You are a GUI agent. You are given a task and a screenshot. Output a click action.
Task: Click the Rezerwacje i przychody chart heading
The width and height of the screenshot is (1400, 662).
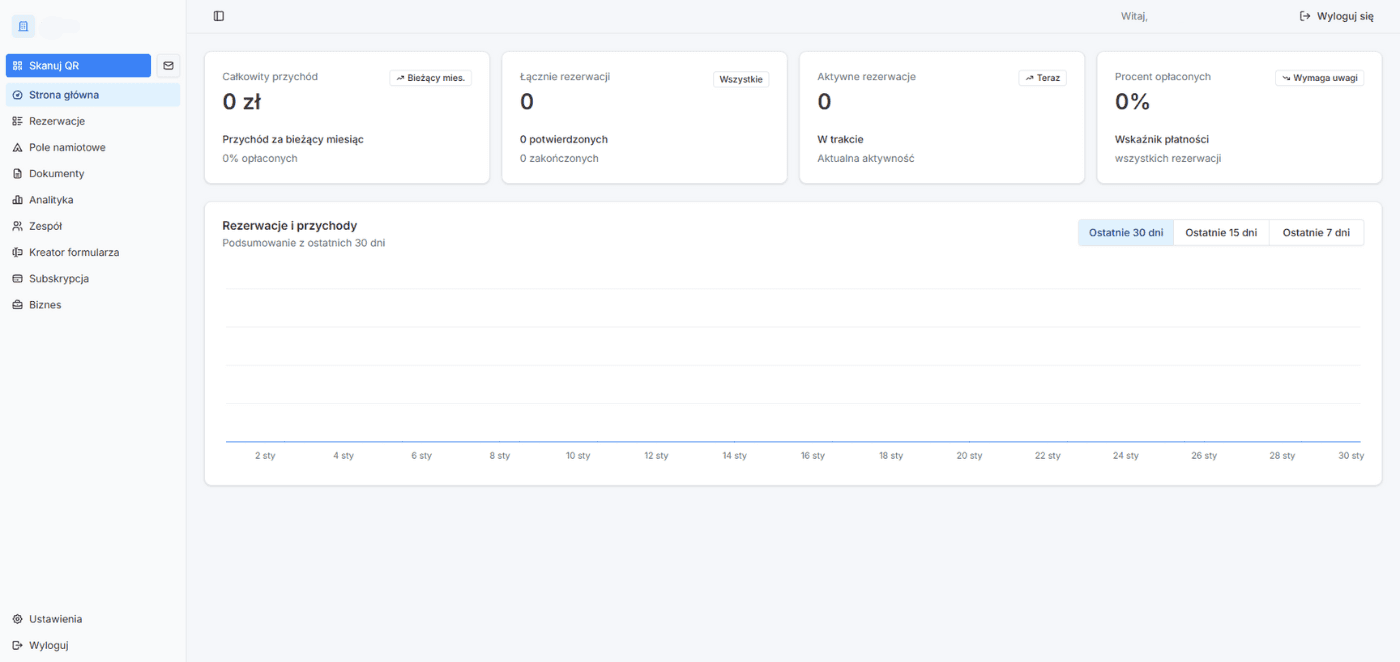click(290, 226)
